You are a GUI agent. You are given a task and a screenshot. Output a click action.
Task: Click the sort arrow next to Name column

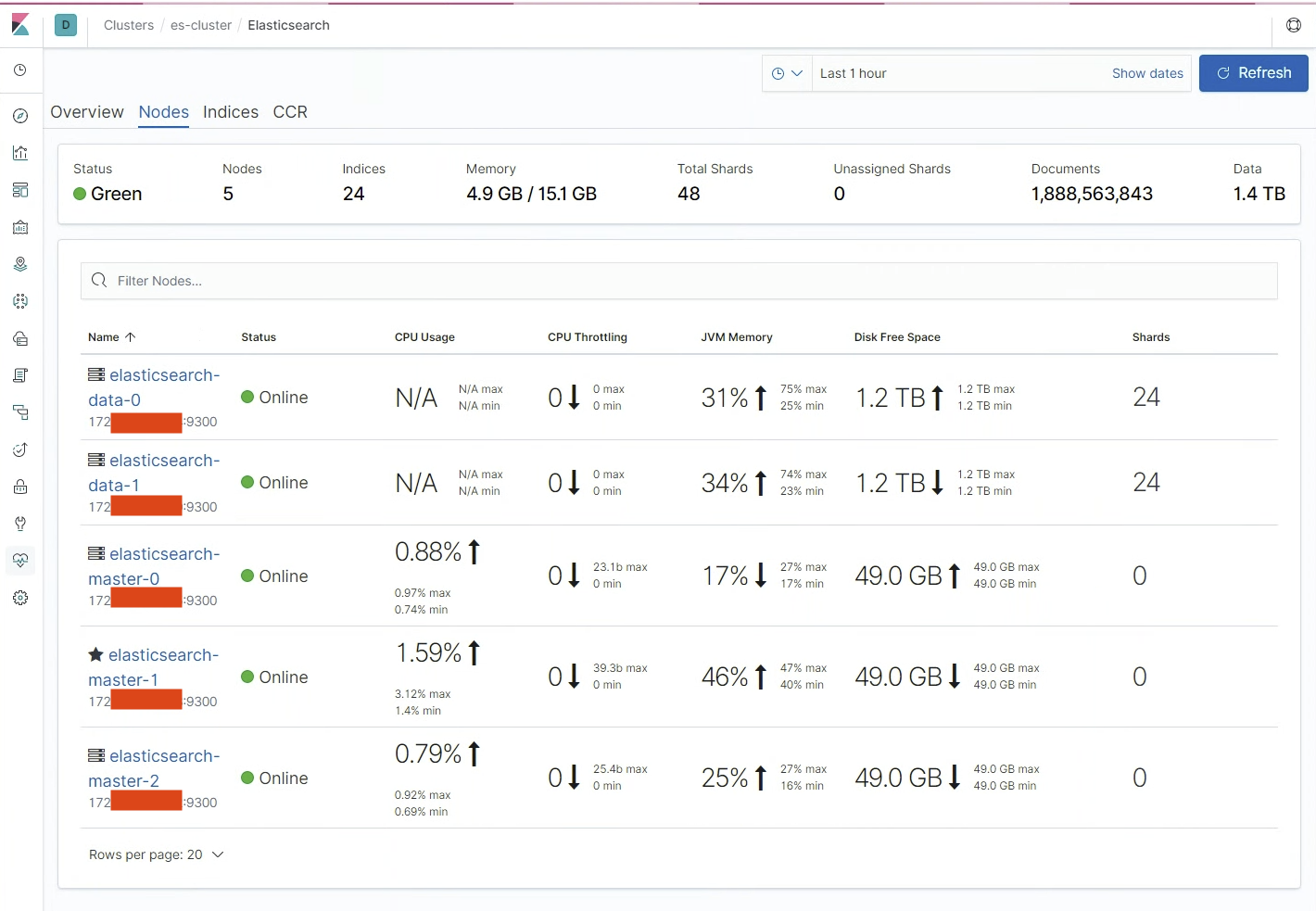[x=131, y=337]
